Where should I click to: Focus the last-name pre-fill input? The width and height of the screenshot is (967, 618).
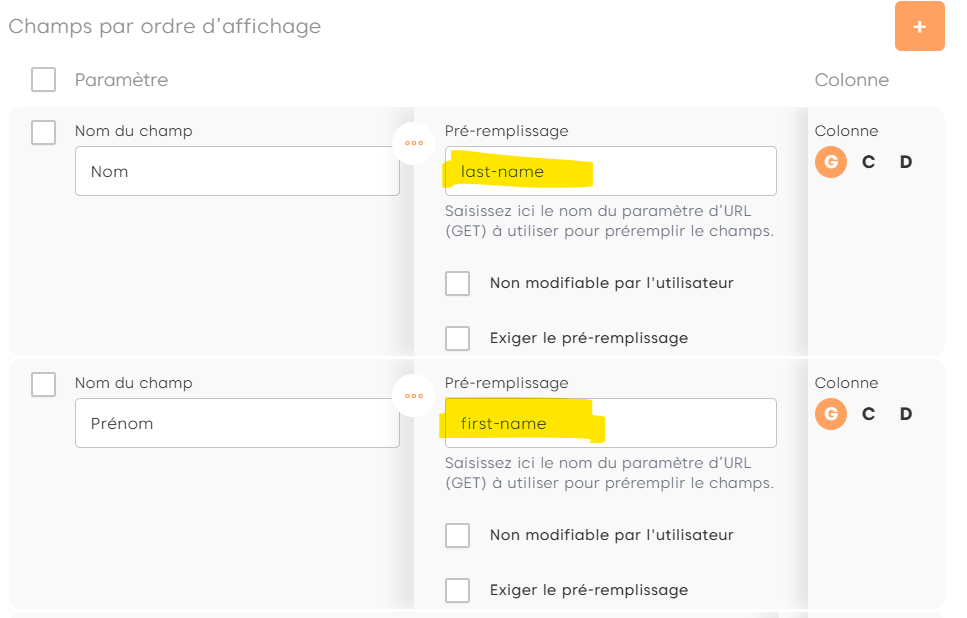610,172
